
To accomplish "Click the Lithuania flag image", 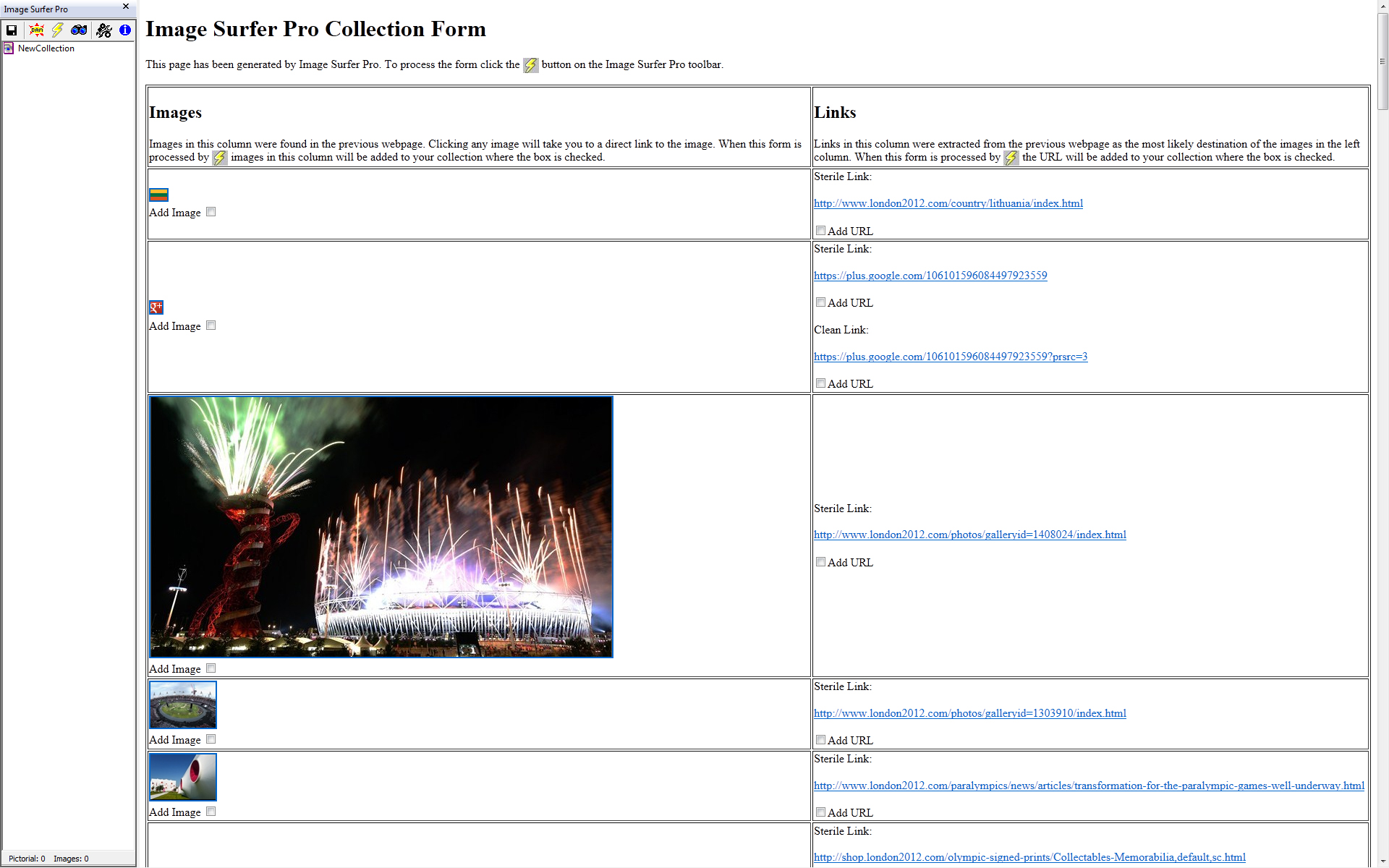I will tap(158, 195).
